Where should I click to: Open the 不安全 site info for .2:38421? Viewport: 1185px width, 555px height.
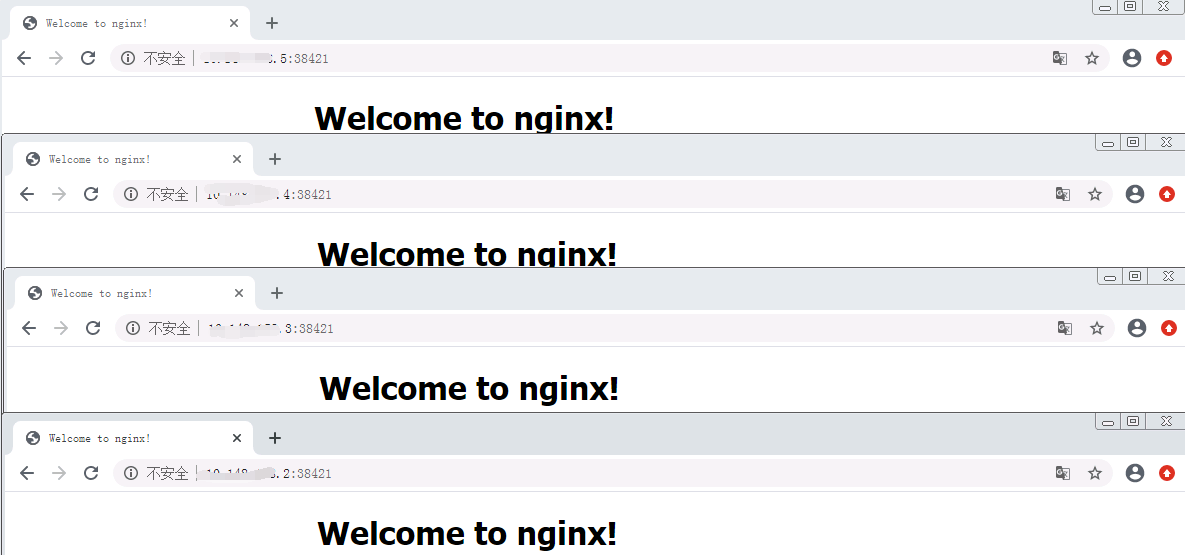(158, 473)
